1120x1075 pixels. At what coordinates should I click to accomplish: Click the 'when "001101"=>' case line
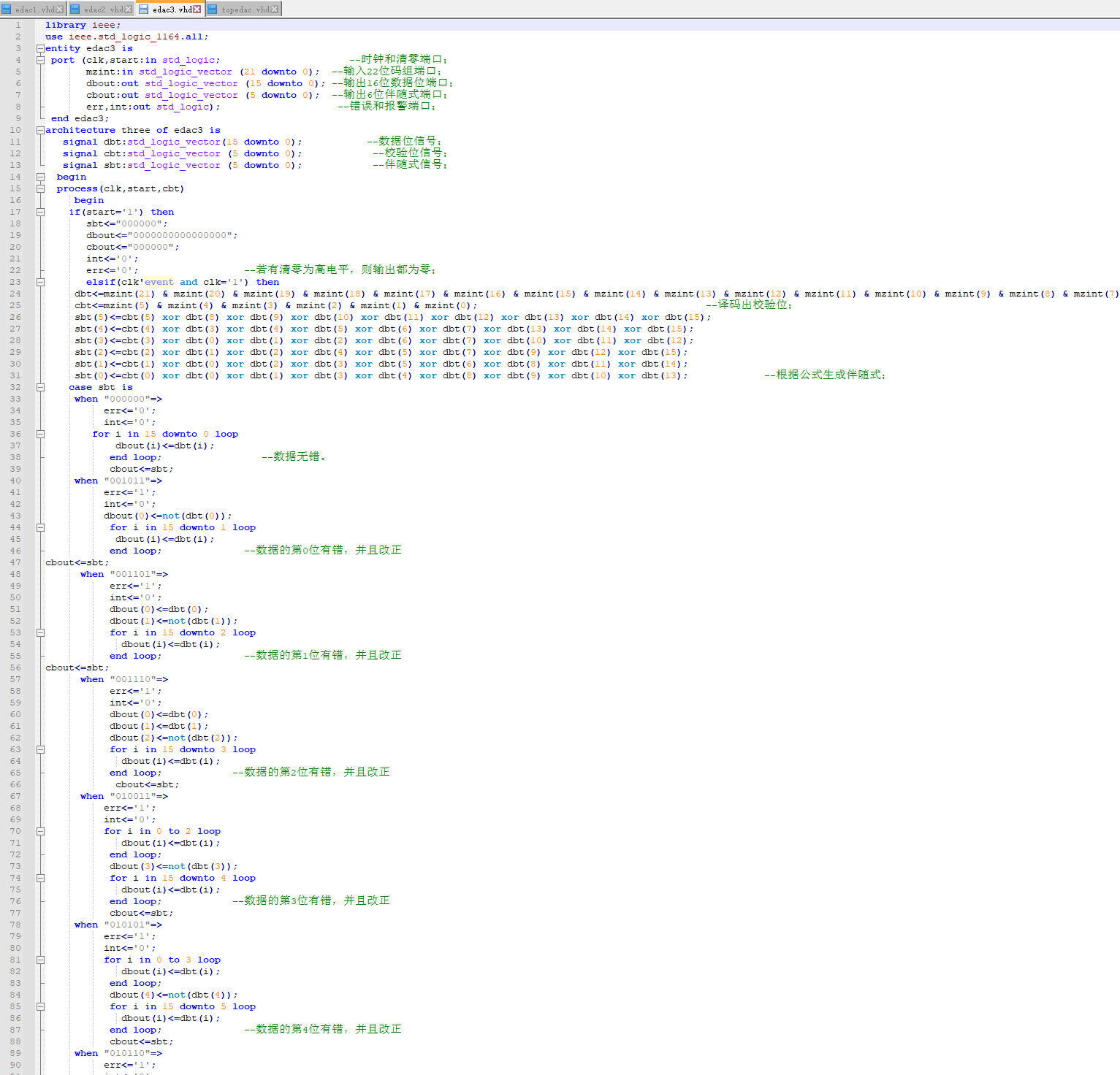tap(123, 574)
